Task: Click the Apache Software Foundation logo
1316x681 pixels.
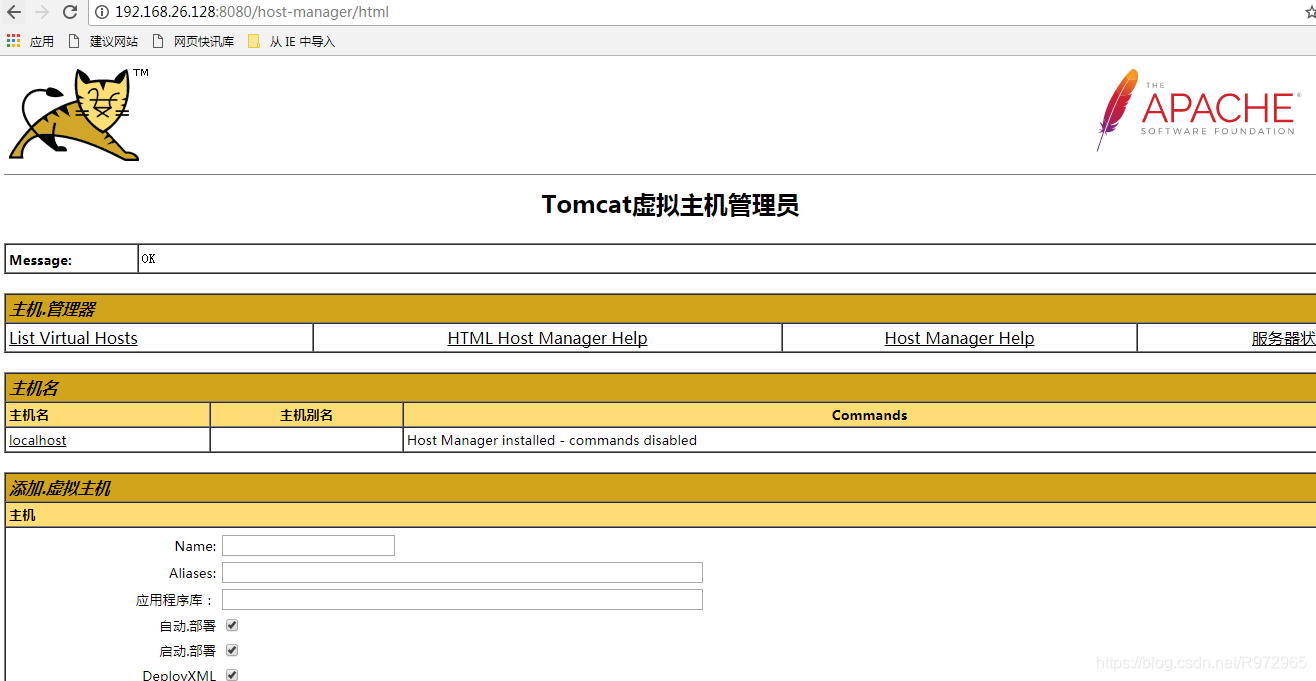Action: 1199,110
